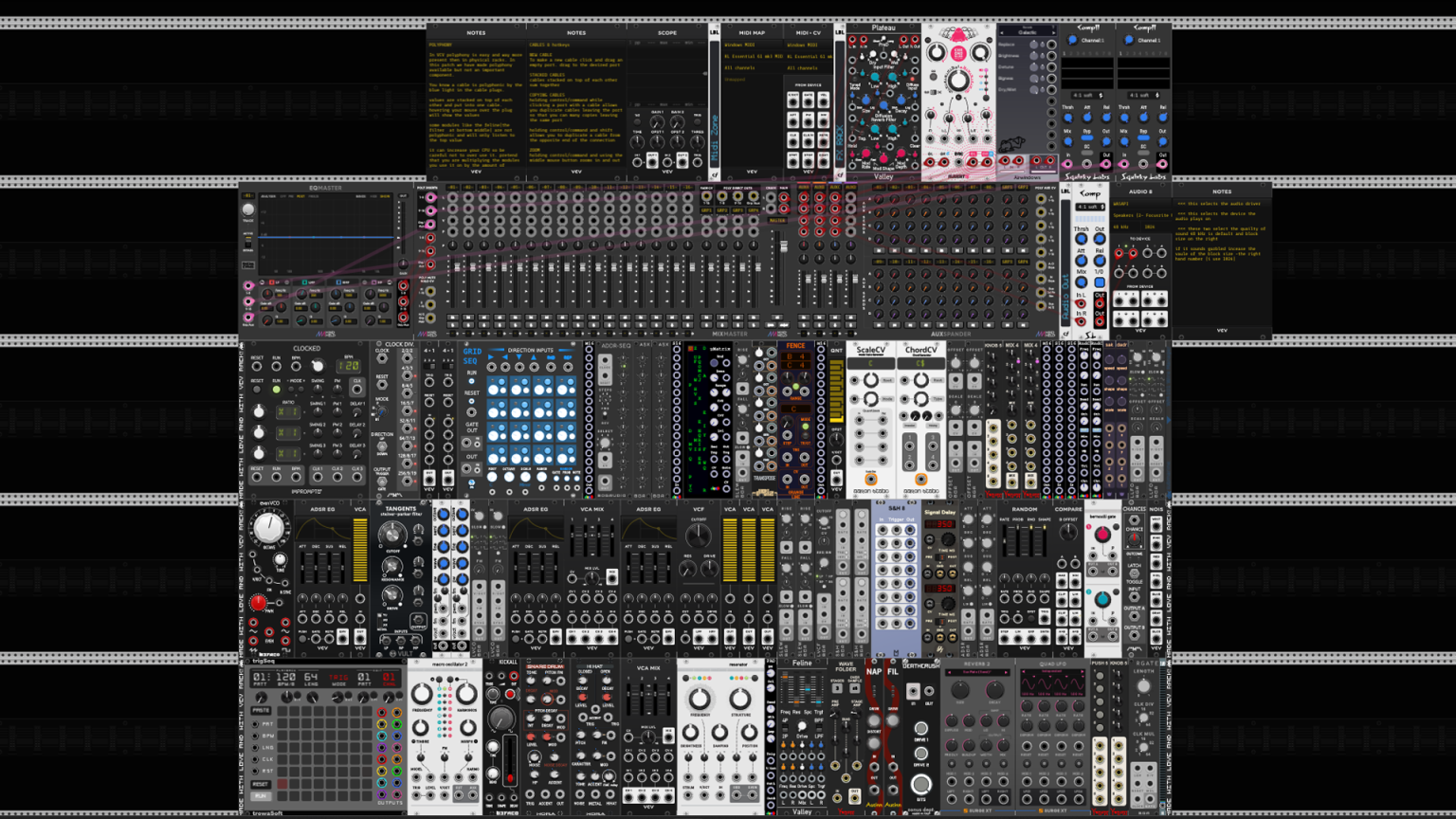Click the 120 BPM display on Clocked

349,366
